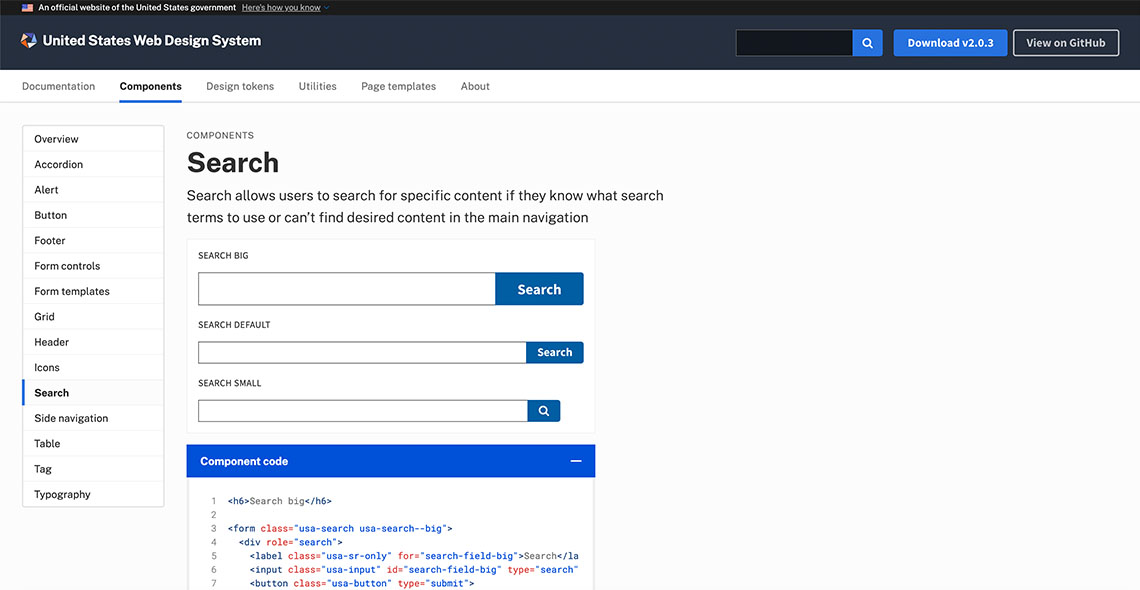Screen dimensions: 1140x590
Task: Click "An official website" banner text
Action: [137, 7]
